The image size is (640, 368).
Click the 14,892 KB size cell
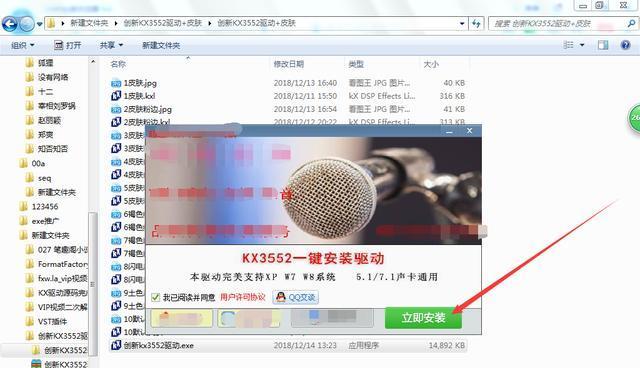(x=447, y=345)
